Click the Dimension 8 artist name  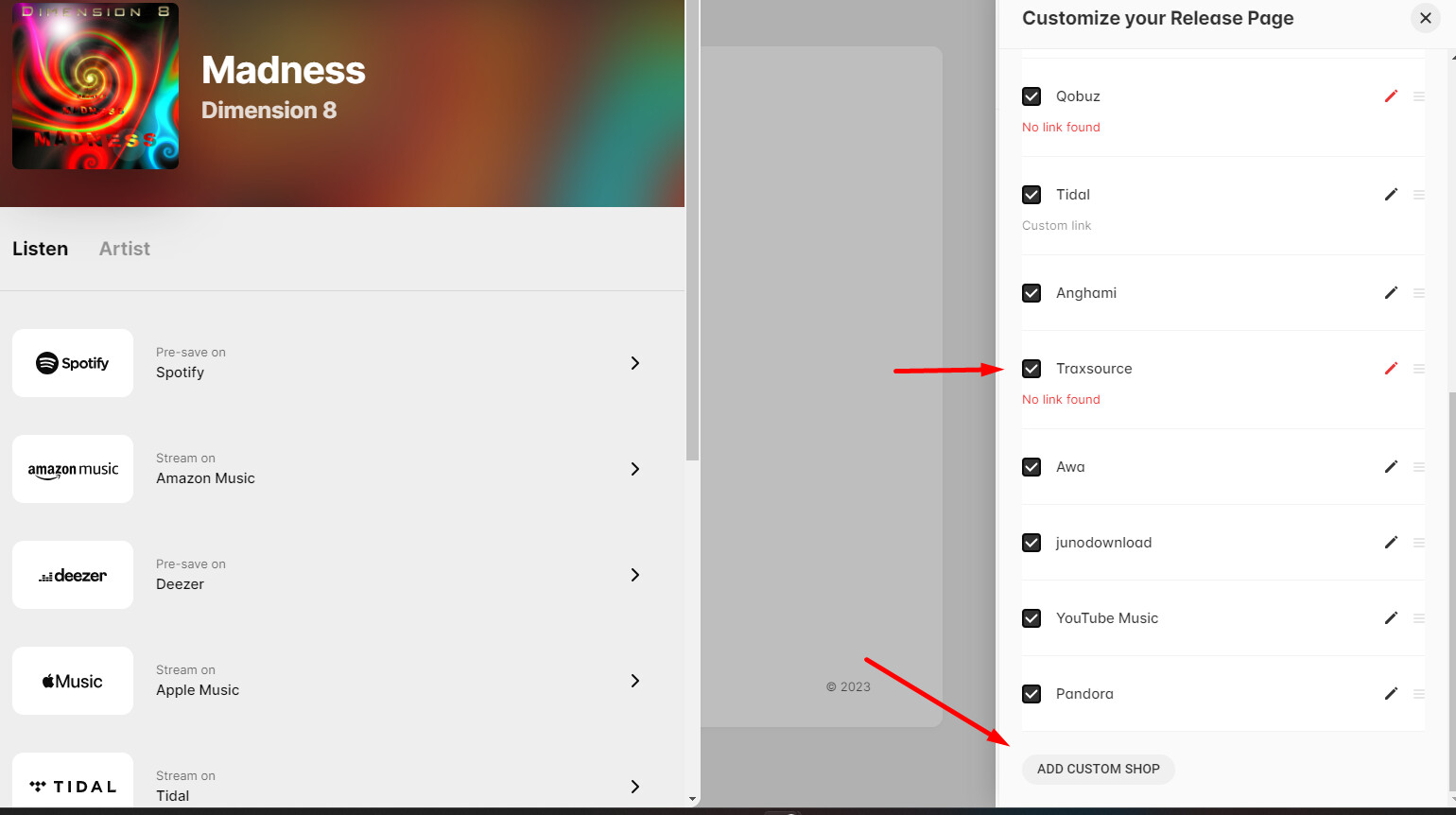click(x=269, y=111)
